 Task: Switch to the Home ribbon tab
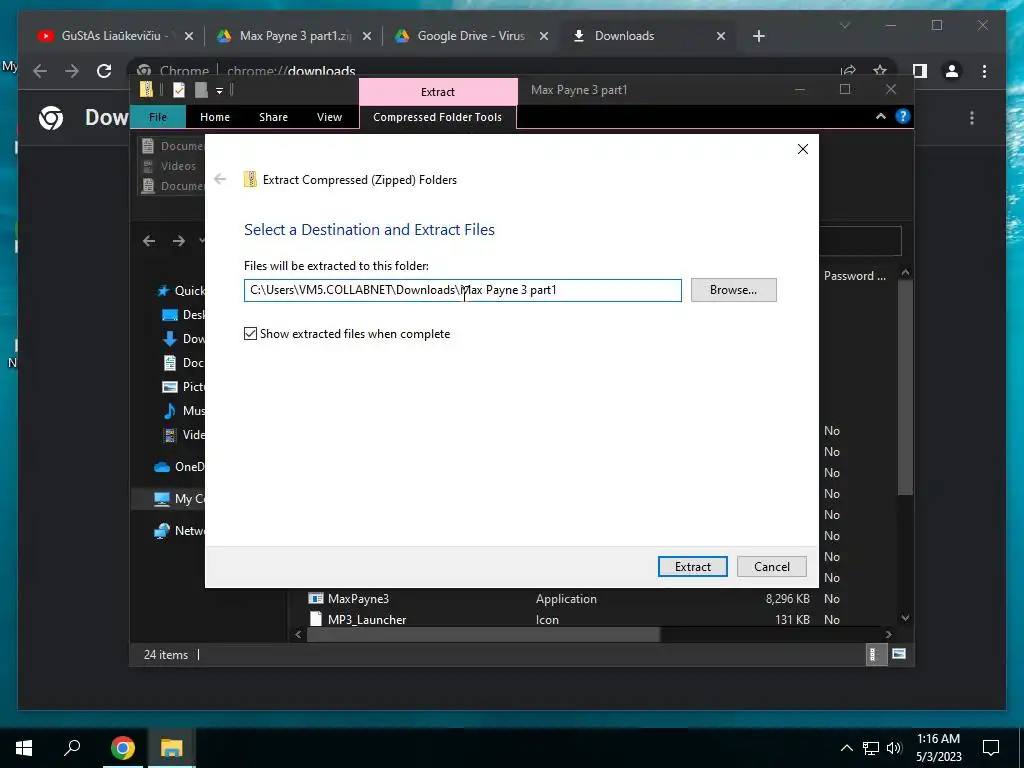click(215, 117)
